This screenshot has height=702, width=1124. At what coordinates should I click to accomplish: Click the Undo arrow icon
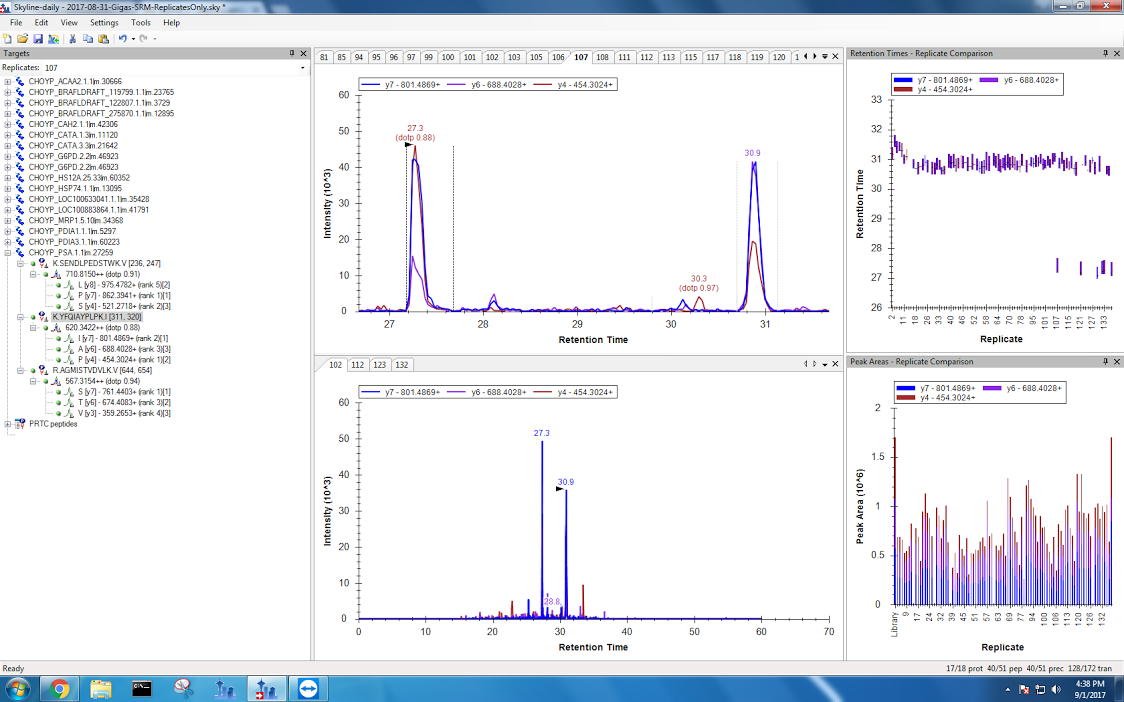tap(122, 38)
